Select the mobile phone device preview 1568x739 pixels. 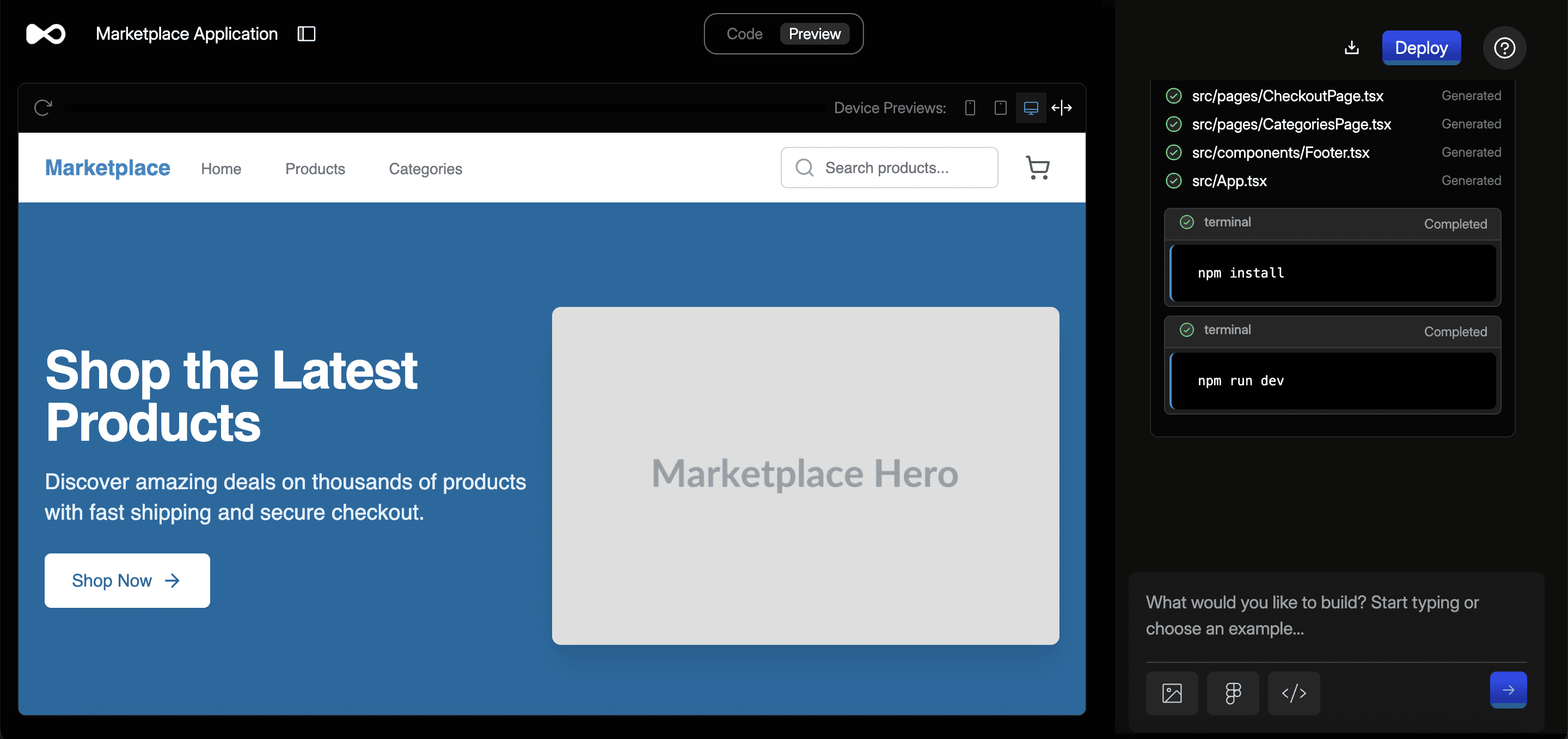point(970,108)
